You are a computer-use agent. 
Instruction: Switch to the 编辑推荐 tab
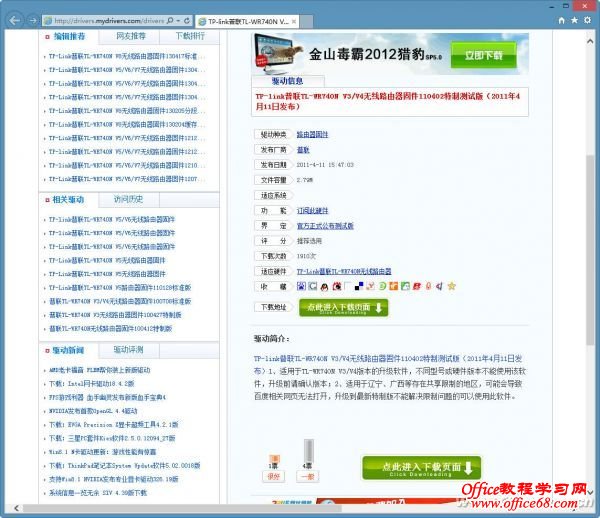click(69, 37)
